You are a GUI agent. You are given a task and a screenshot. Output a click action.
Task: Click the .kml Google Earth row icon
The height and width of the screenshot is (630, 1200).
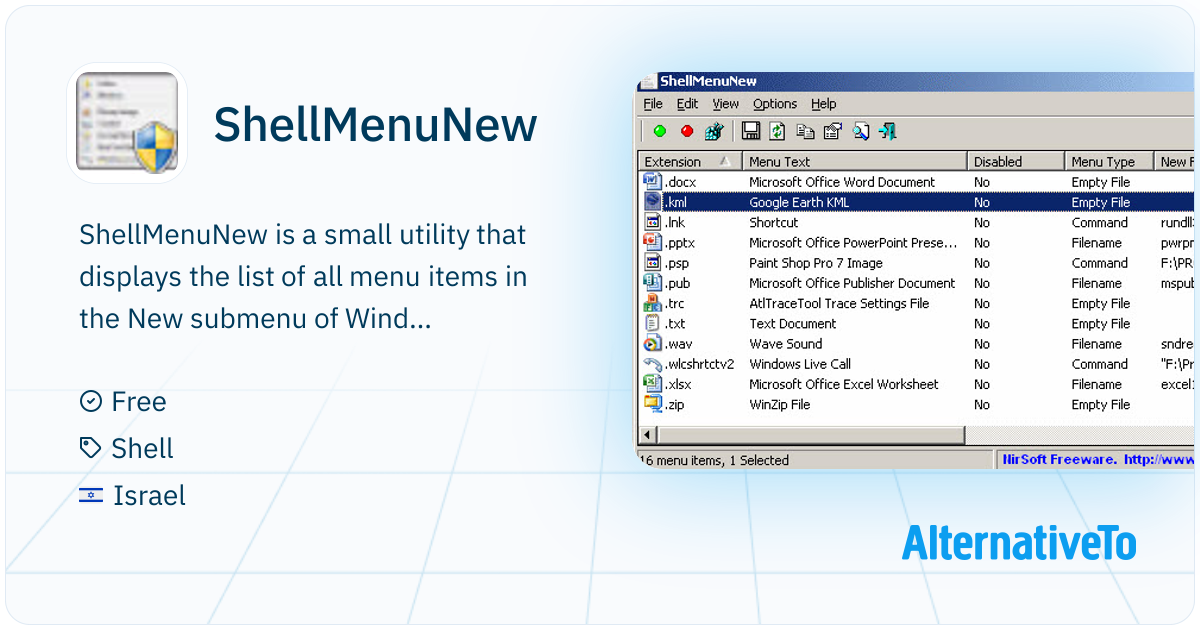[x=653, y=202]
